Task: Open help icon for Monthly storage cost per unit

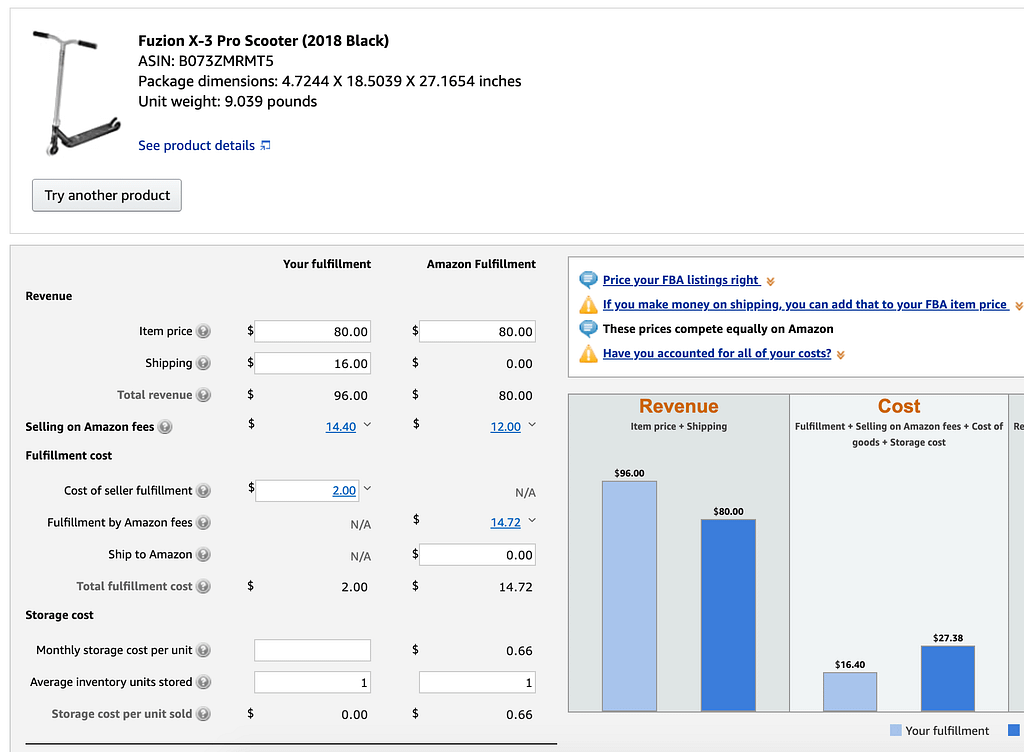Action: 204,650
